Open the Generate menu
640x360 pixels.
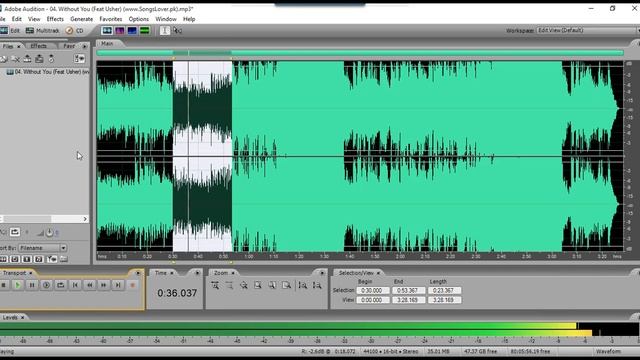(82, 19)
